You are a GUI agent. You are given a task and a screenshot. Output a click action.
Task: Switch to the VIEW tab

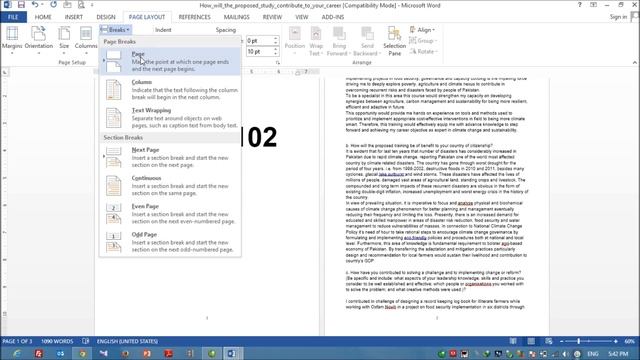click(x=302, y=17)
